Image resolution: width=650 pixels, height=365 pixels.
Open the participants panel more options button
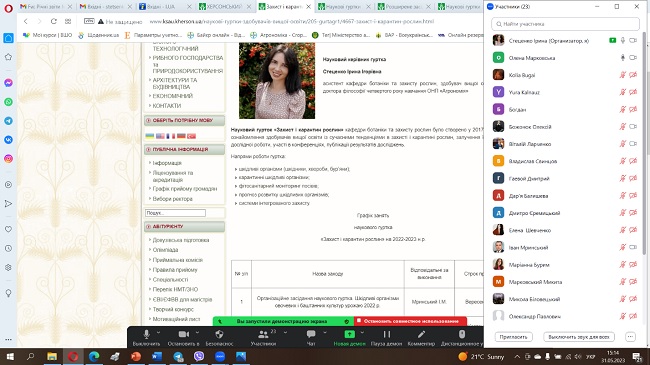click(x=630, y=337)
